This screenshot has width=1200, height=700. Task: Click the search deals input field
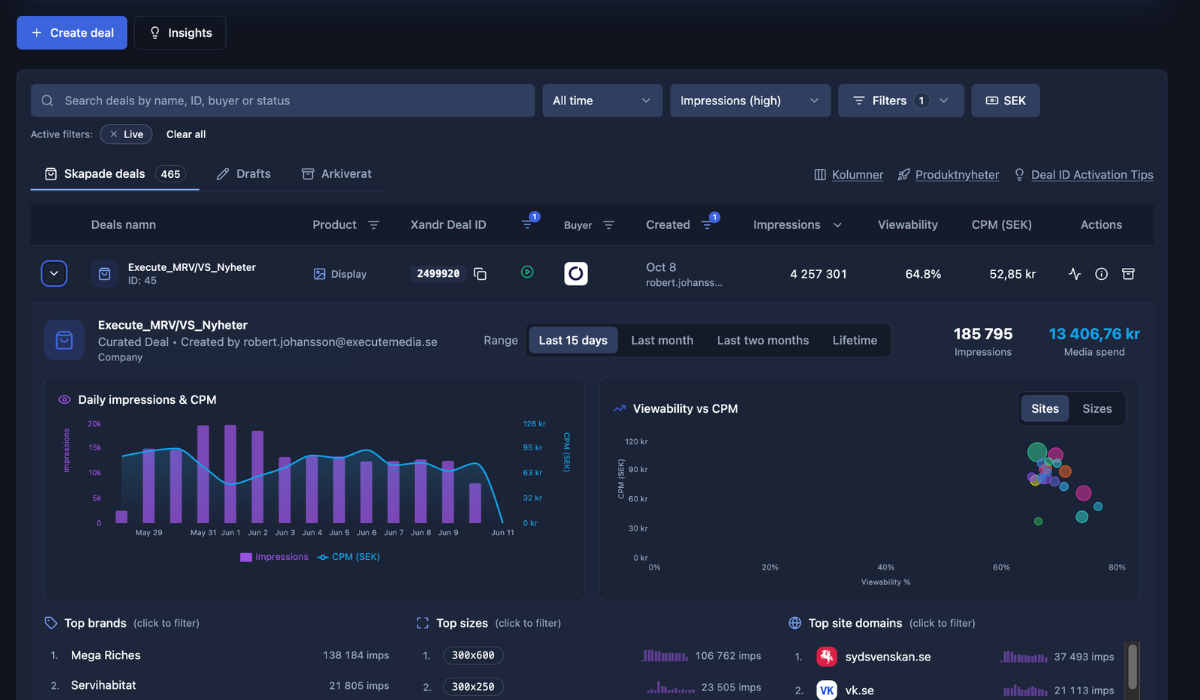283,100
